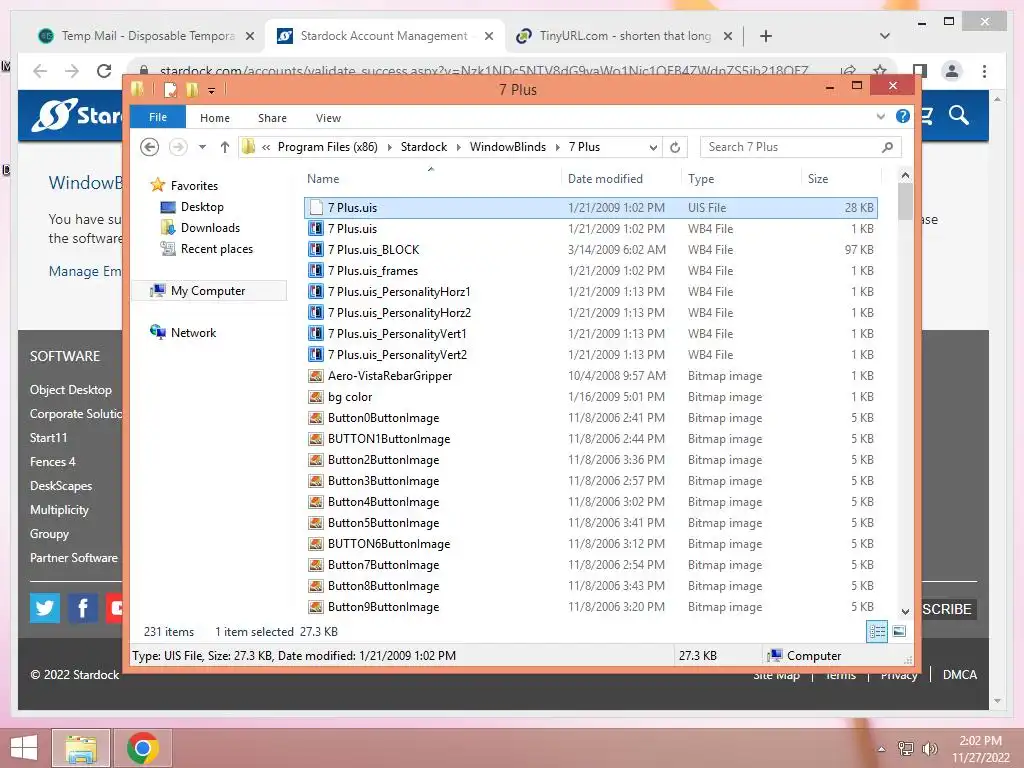Click New folder icon in quick access toolbar
1024x768 pixels.
pos(191,89)
